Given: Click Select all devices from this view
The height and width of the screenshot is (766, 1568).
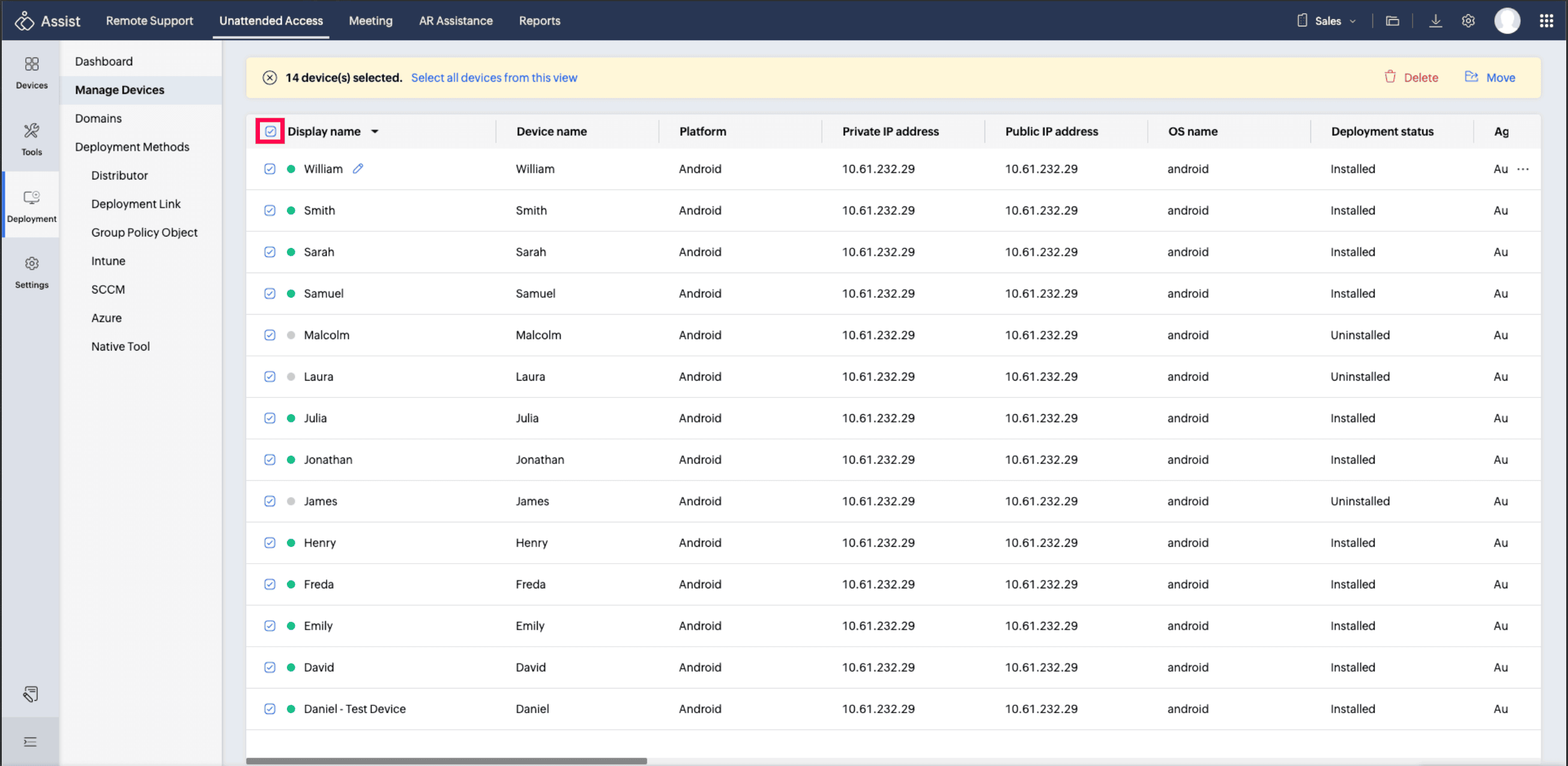Looking at the screenshot, I should [493, 77].
